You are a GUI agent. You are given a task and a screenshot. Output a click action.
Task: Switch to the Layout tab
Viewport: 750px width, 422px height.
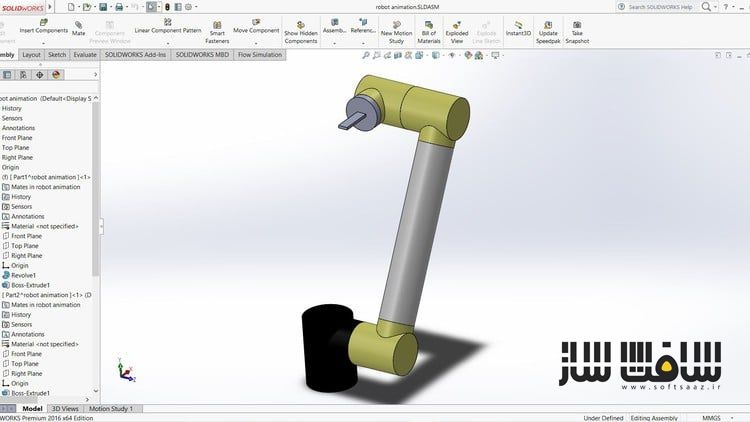click(x=31, y=55)
